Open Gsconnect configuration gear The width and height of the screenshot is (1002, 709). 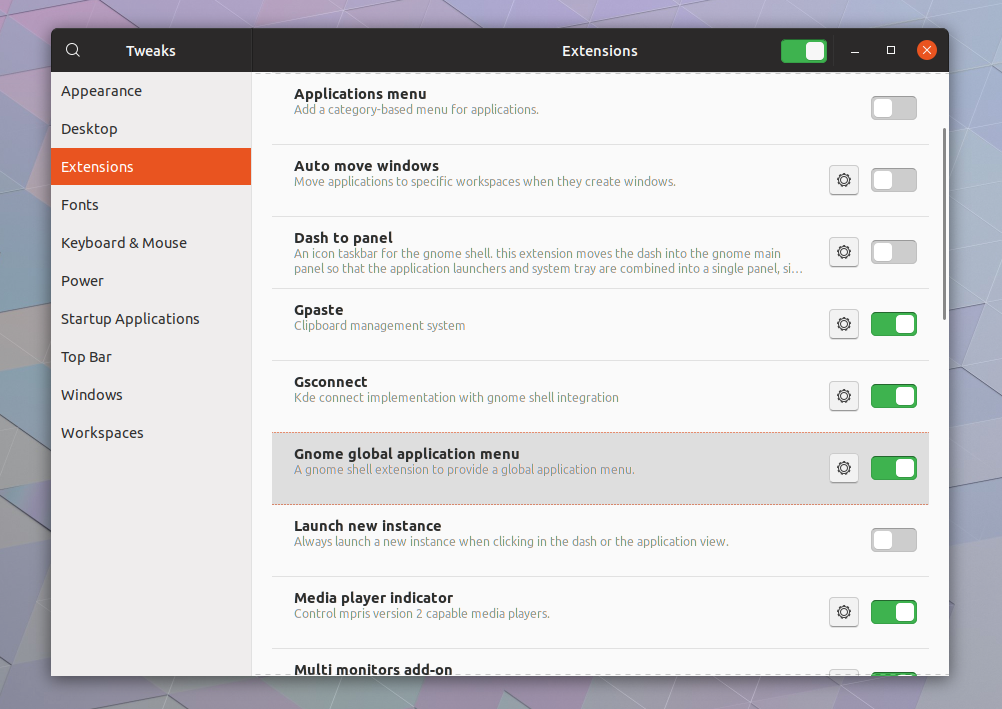(x=843, y=396)
